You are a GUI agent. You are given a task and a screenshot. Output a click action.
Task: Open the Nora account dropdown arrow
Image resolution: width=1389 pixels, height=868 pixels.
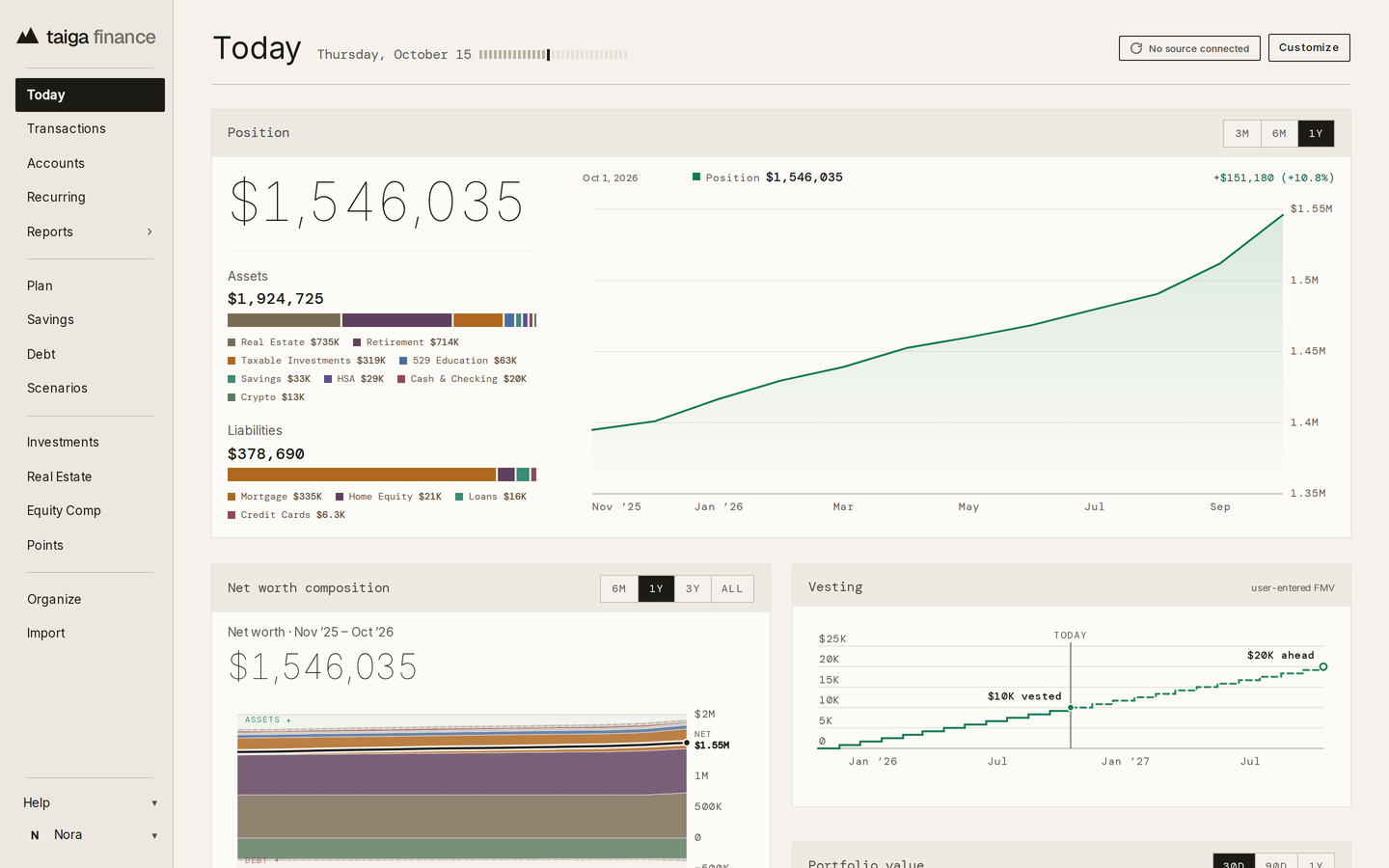pyautogui.click(x=154, y=835)
